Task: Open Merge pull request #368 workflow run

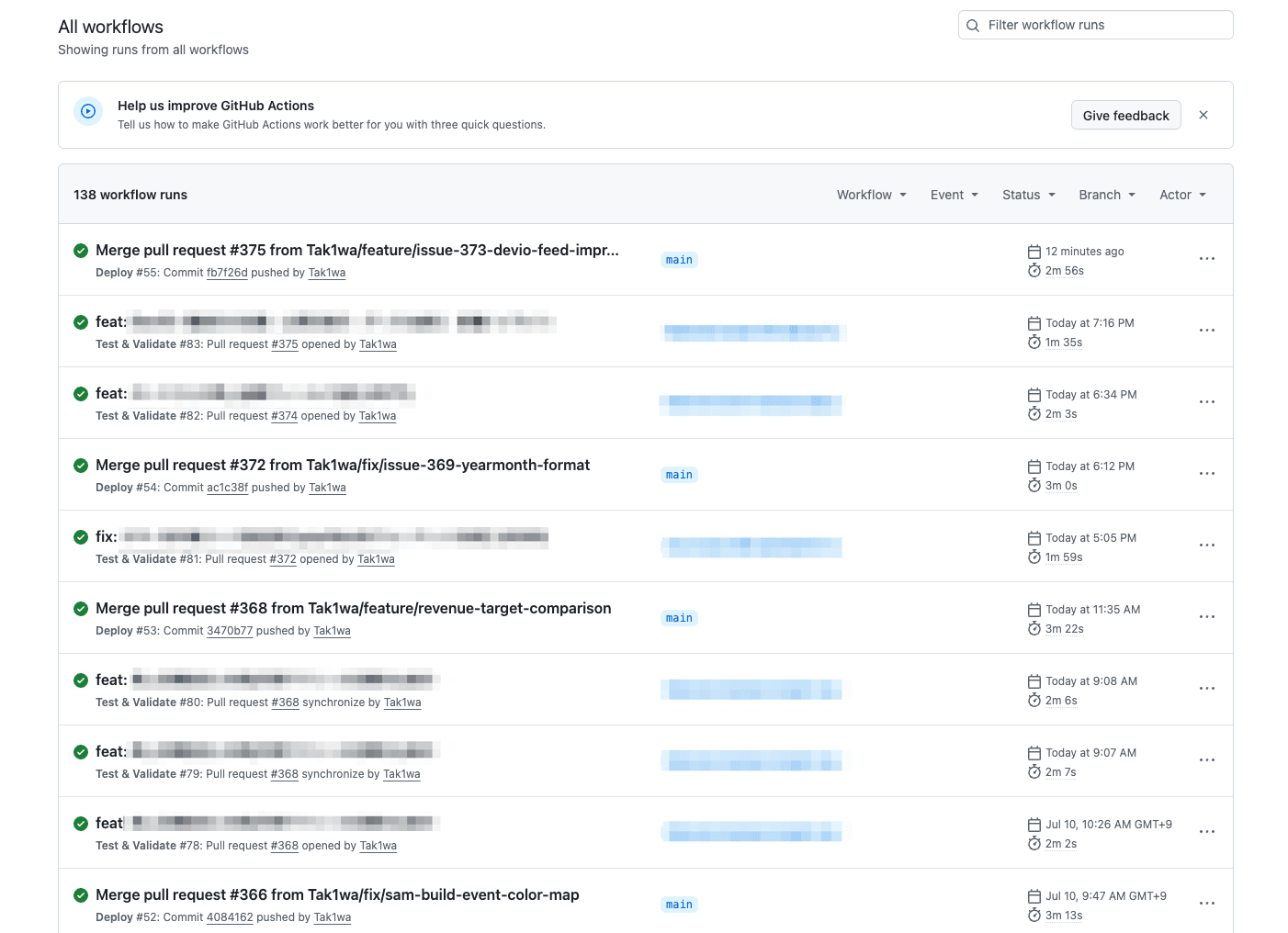Action: click(354, 608)
